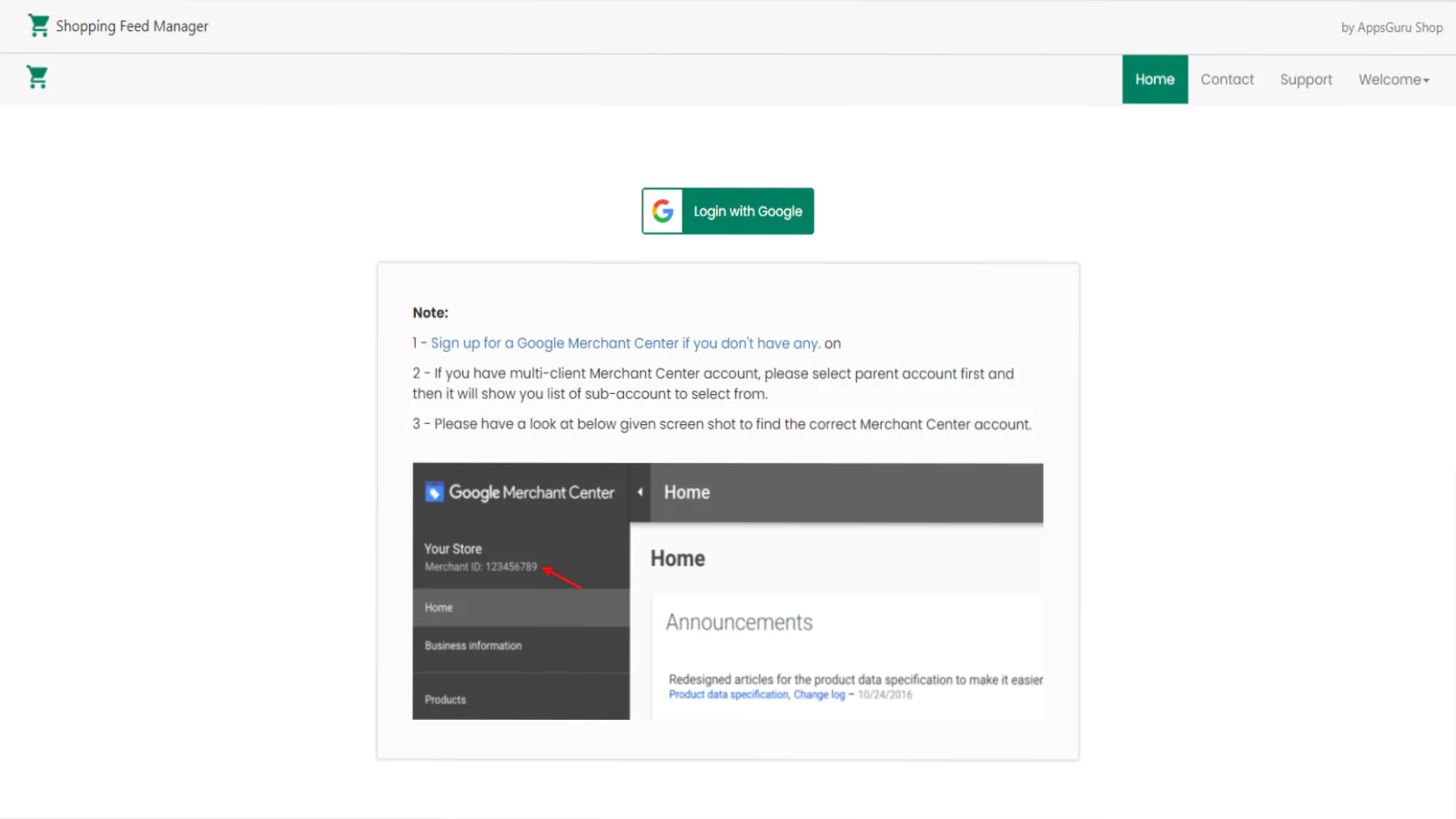The width and height of the screenshot is (1456, 819).
Task: Select Products in the sidebar image
Action: 445,700
